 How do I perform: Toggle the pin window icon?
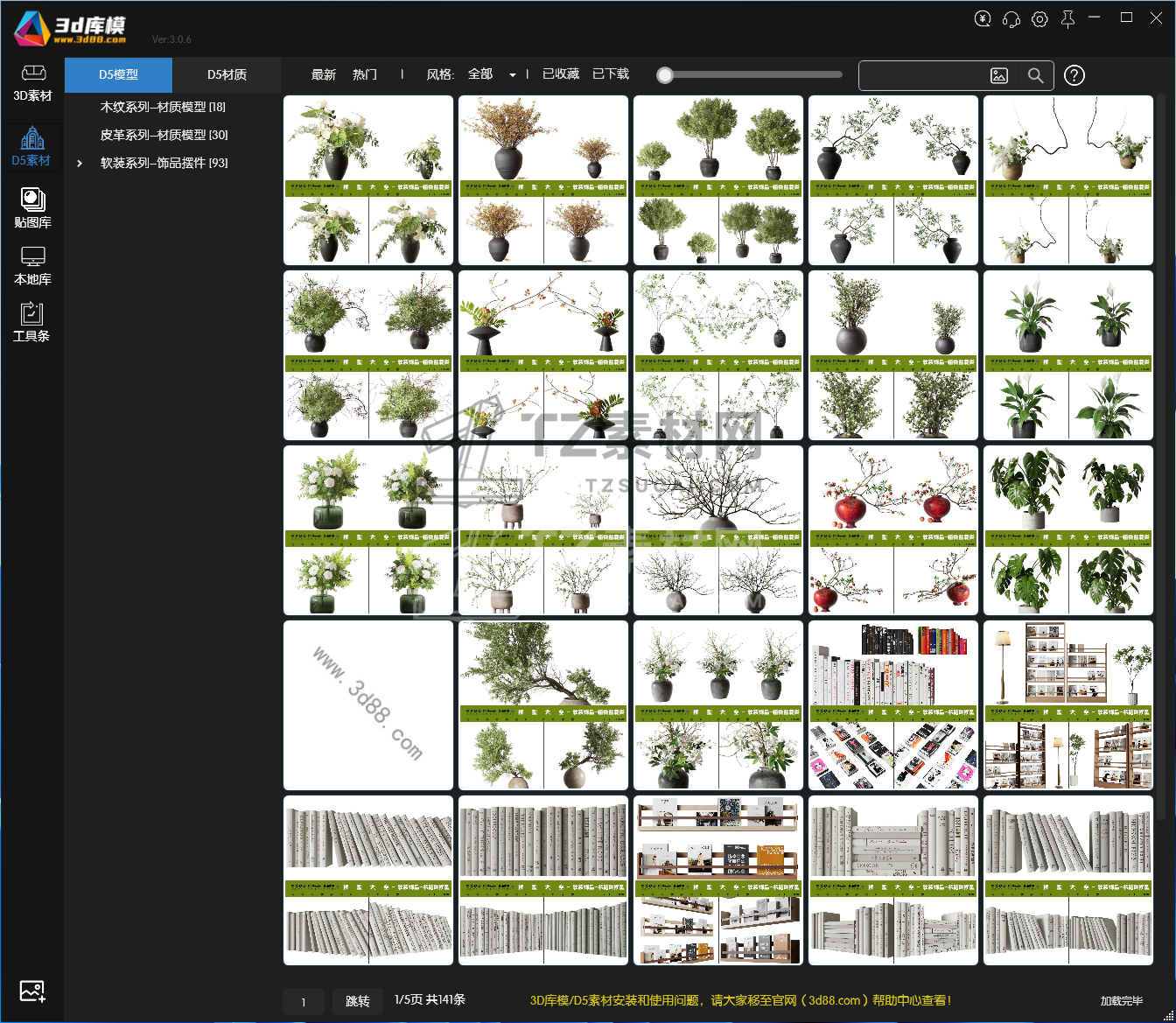click(1067, 18)
